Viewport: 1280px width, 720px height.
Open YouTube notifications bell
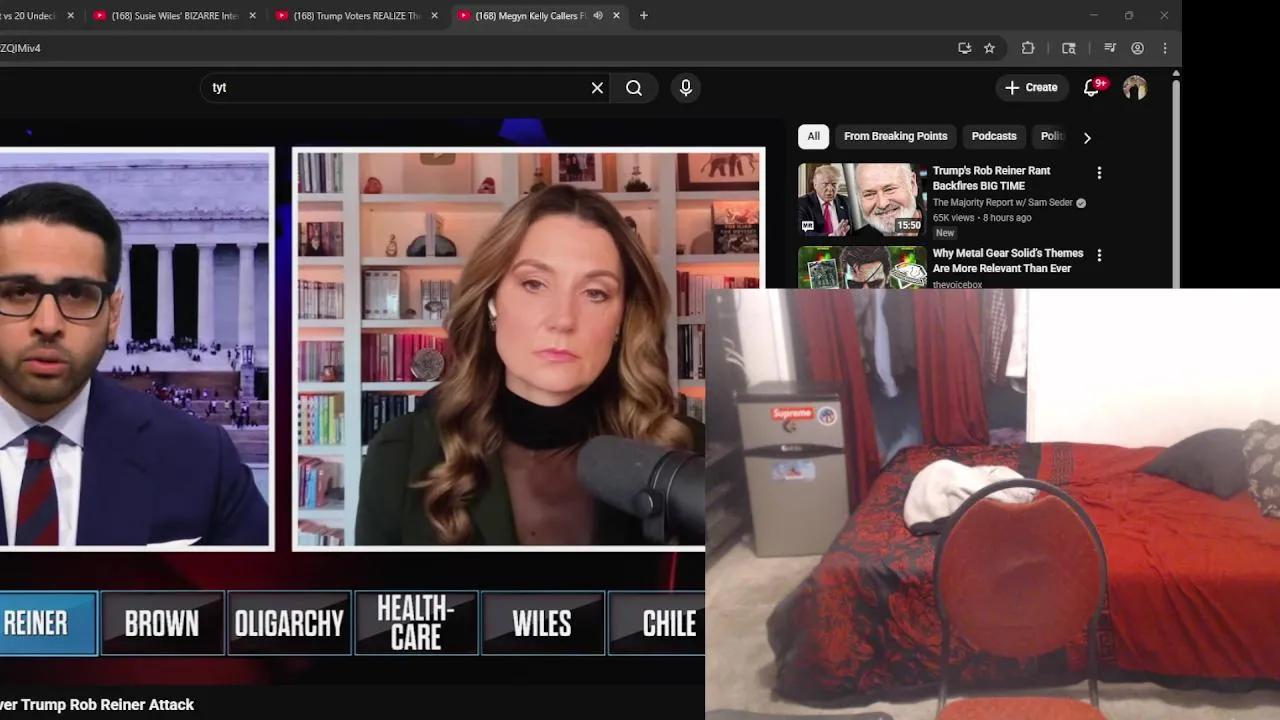tap(1092, 88)
